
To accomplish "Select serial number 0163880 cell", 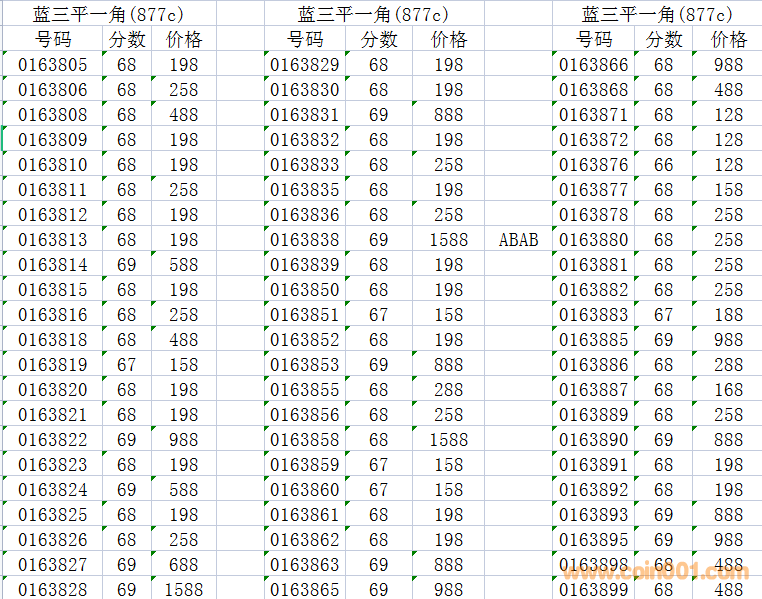I will click(594, 240).
